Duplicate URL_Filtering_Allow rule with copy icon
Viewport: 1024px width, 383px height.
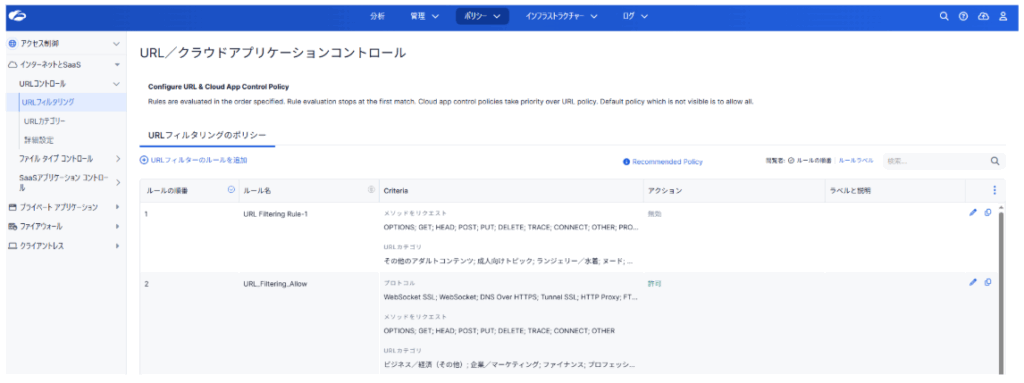pyautogui.click(x=987, y=282)
